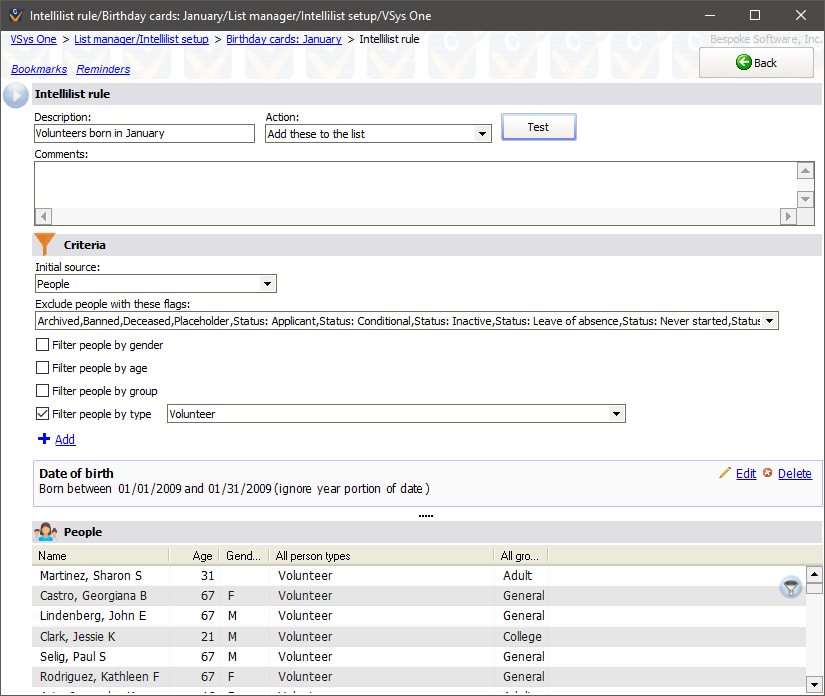Expand the excluded flags dropdown
Screen dimensions: 825x696
click(770, 320)
